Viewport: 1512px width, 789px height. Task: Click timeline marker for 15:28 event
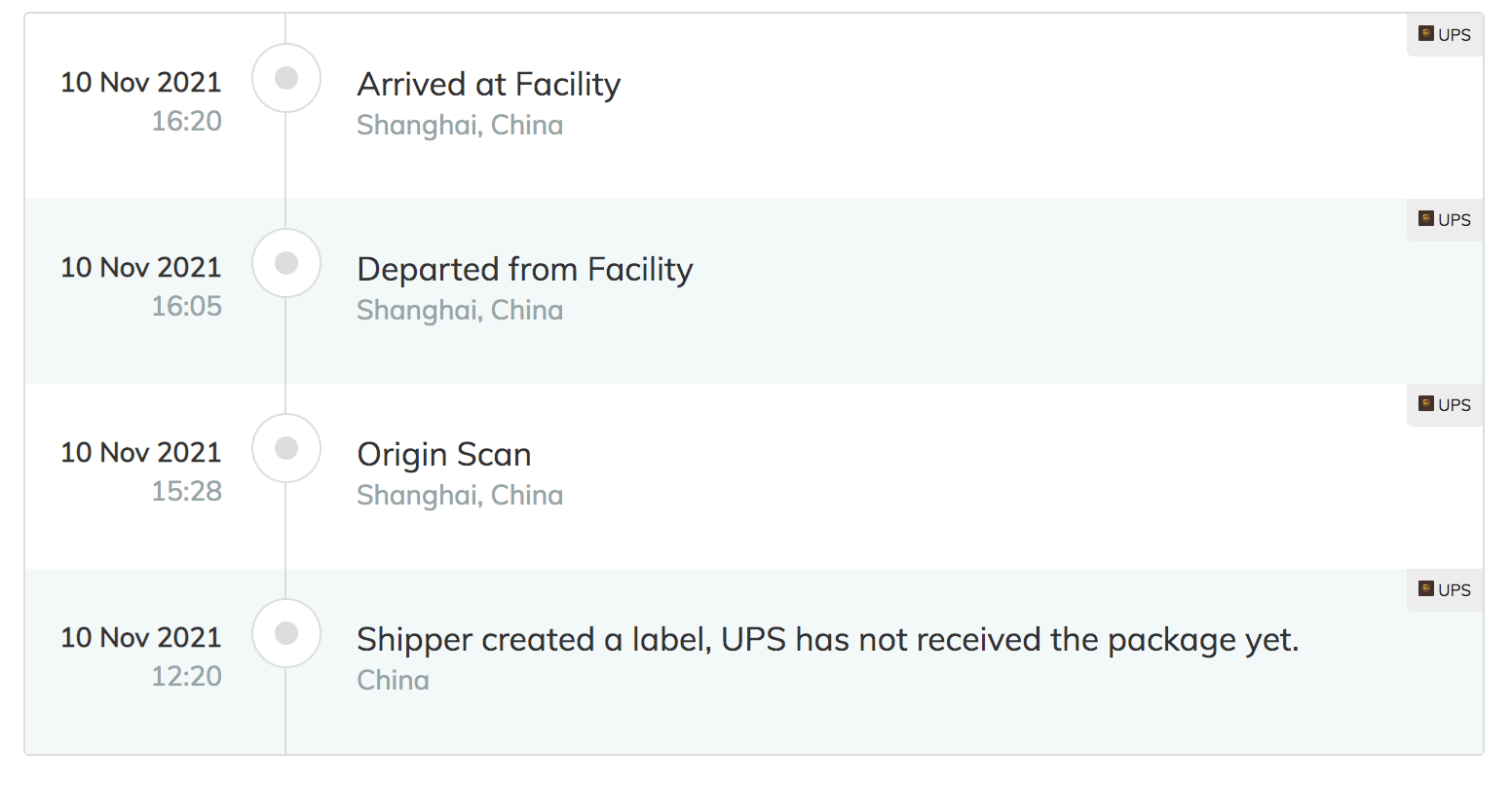pyautogui.click(x=286, y=448)
